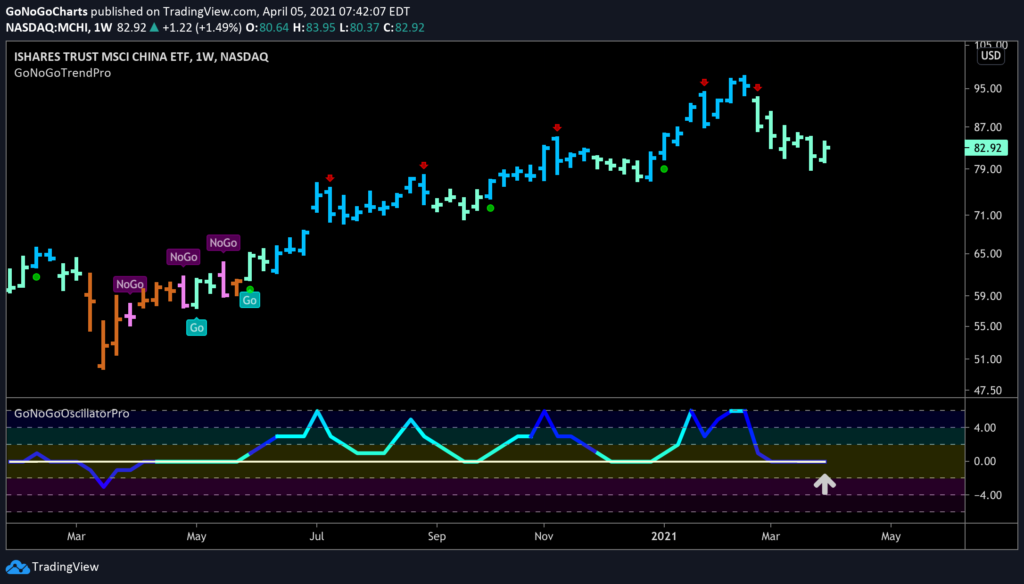Click the NASDAQ:MCHI, 1W symbol text
The width and height of the screenshot is (1024, 584).
click(x=59, y=27)
